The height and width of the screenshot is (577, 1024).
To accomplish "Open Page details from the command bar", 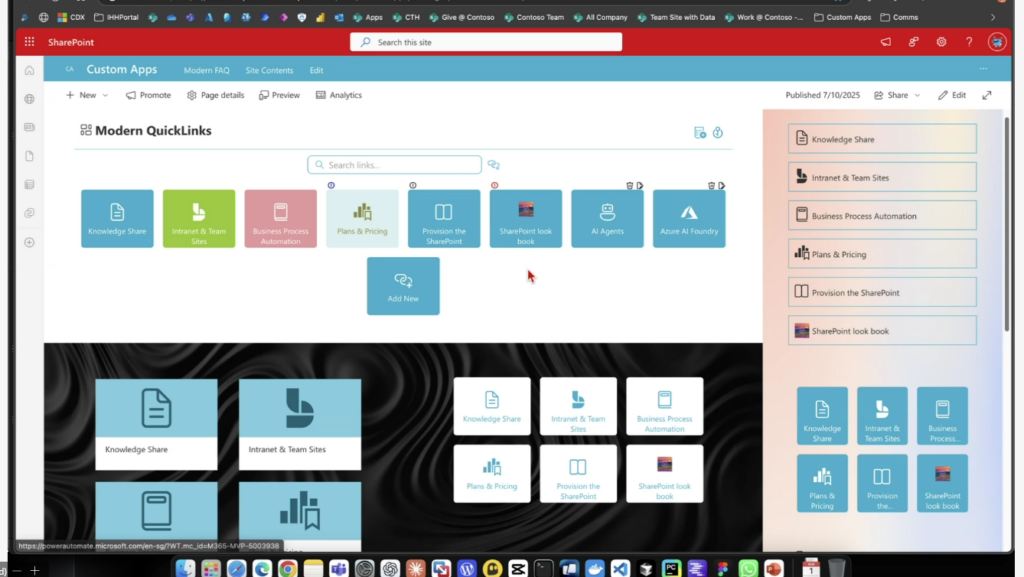I will pyautogui.click(x=216, y=95).
